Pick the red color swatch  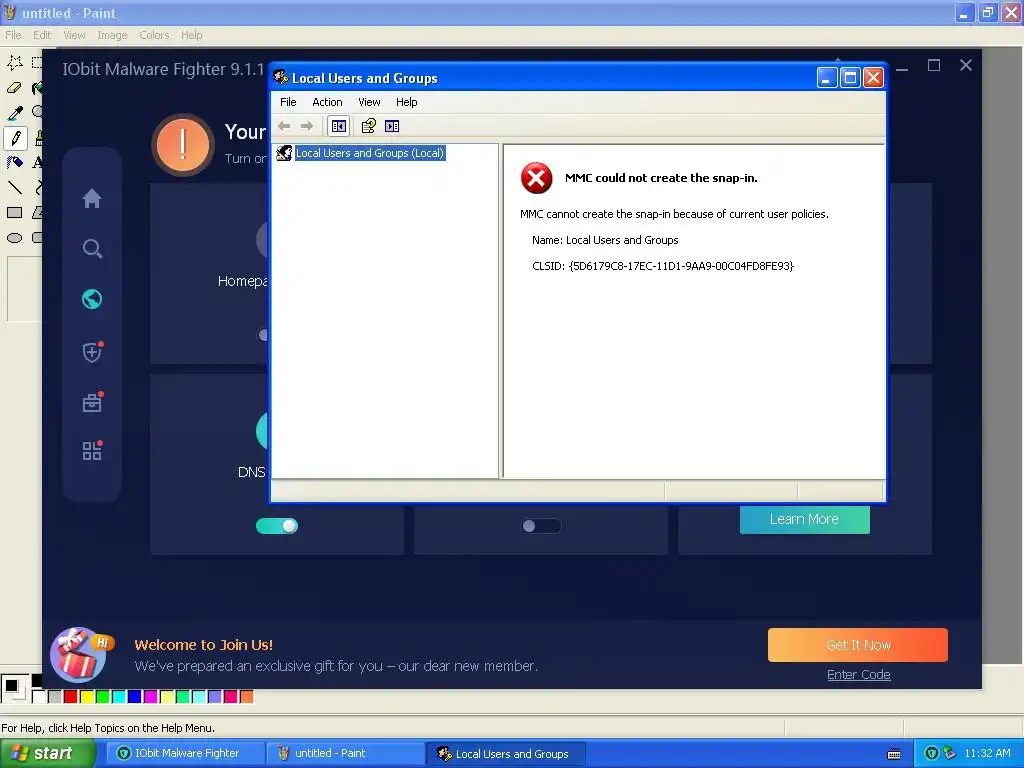tap(71, 697)
